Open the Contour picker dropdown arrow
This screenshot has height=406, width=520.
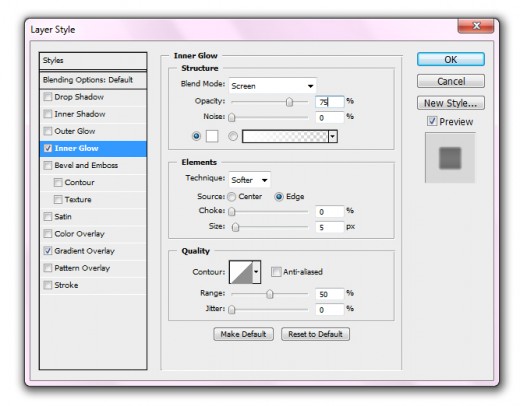tap(256, 272)
